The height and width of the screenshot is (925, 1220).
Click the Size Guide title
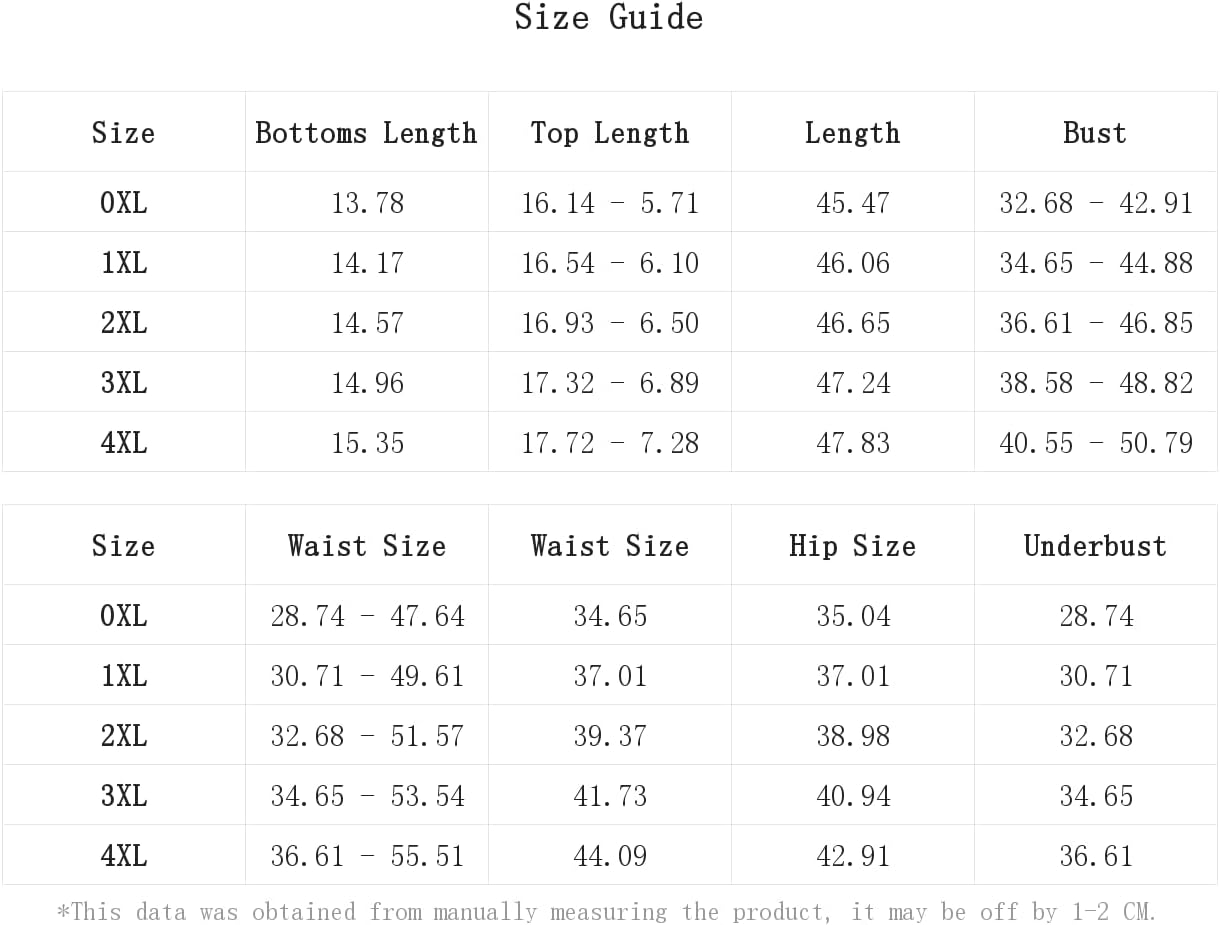609,17
